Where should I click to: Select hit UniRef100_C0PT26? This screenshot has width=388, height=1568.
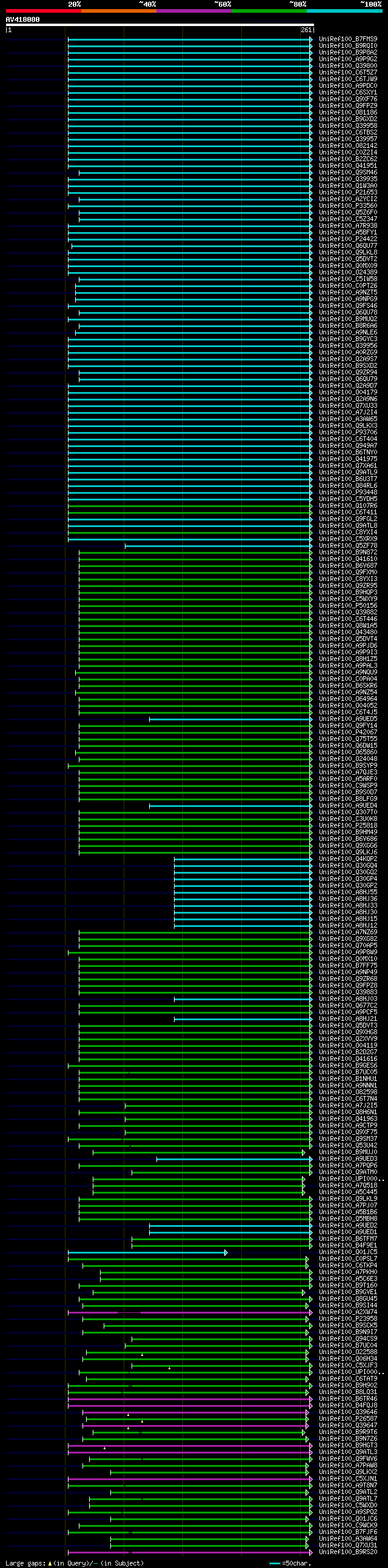point(348,286)
